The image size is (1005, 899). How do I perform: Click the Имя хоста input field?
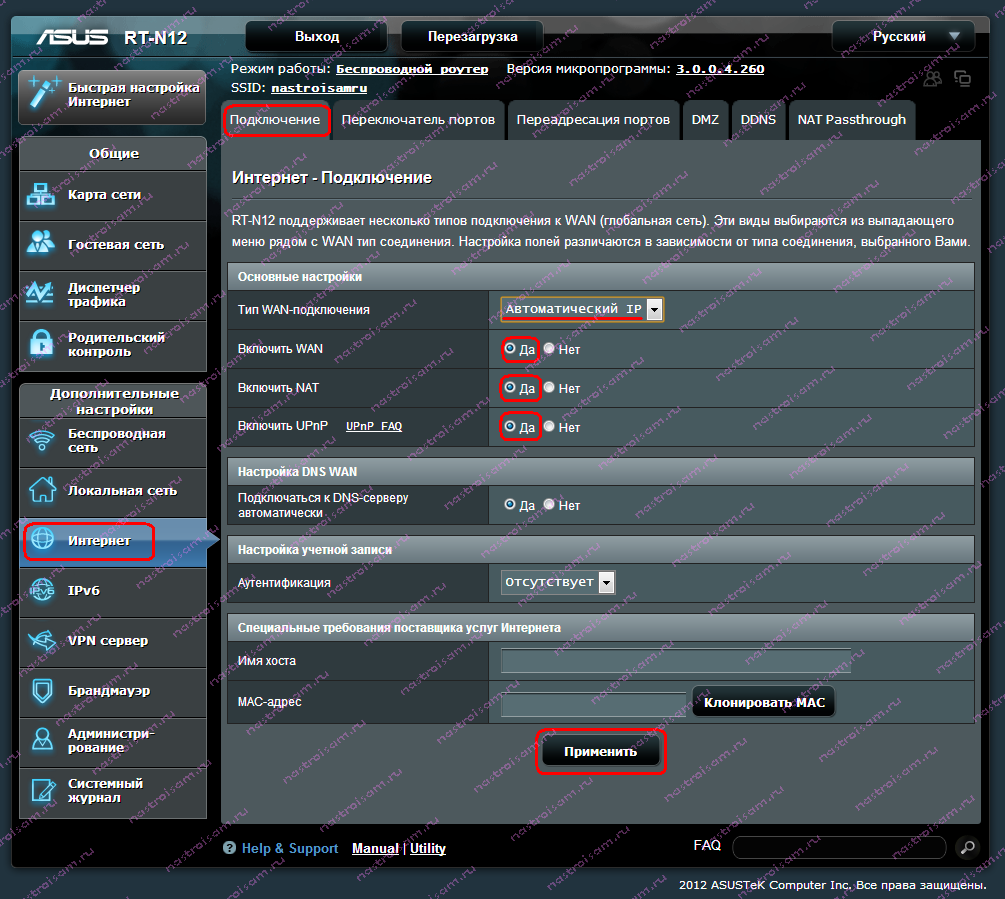675,661
